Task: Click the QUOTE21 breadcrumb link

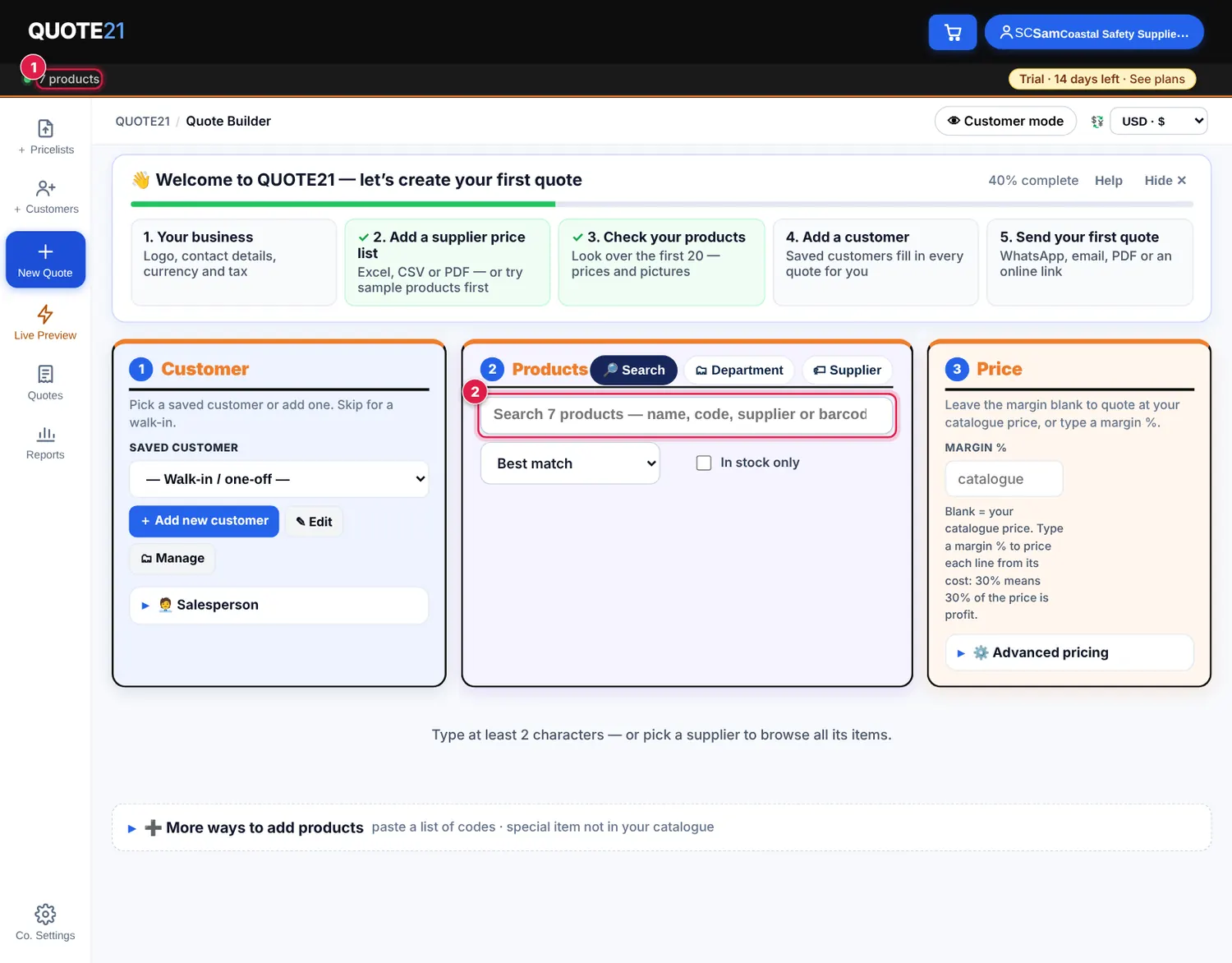Action: 143,121
